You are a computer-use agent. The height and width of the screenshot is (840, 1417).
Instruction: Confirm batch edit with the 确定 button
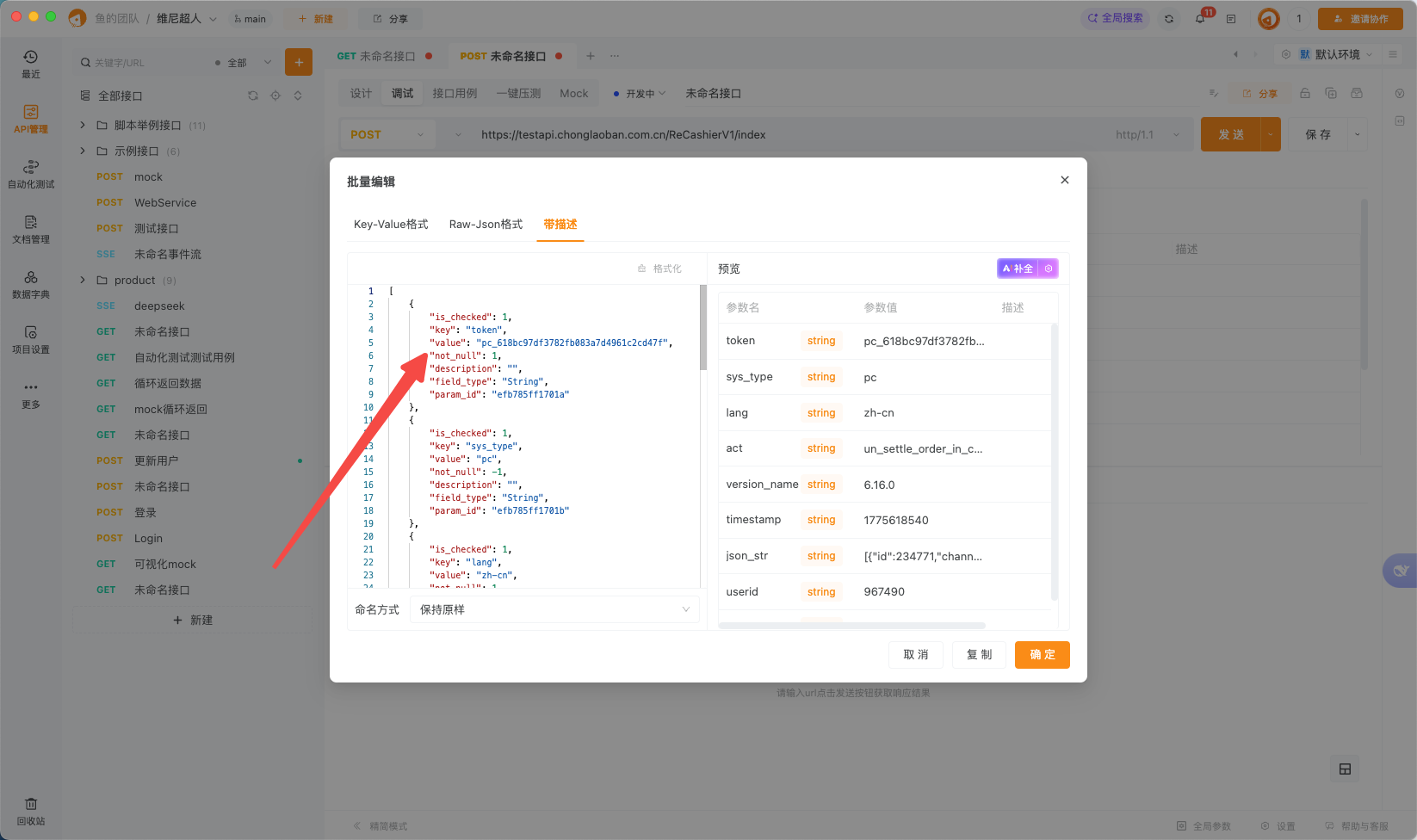[x=1042, y=654]
